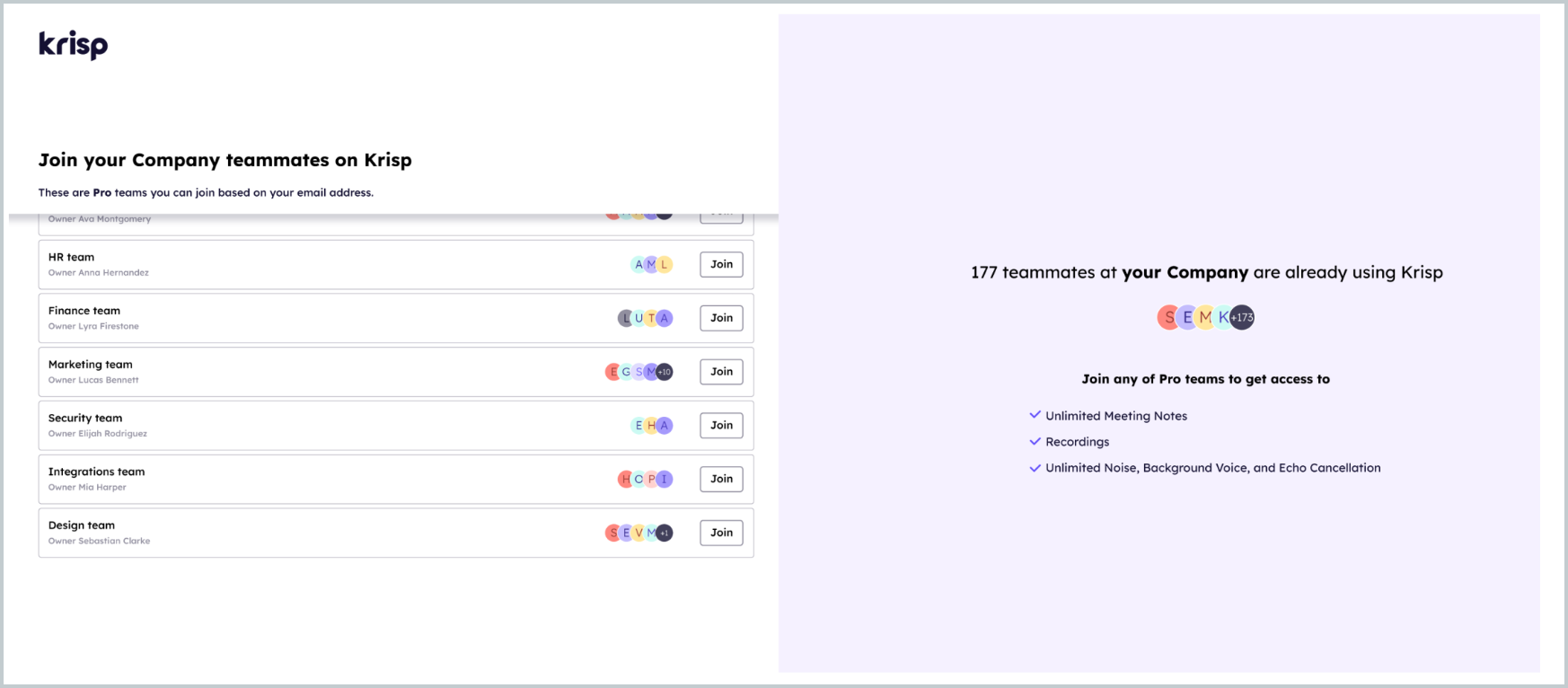
Task: Click 'Recordings' feature text
Action: [1078, 442]
